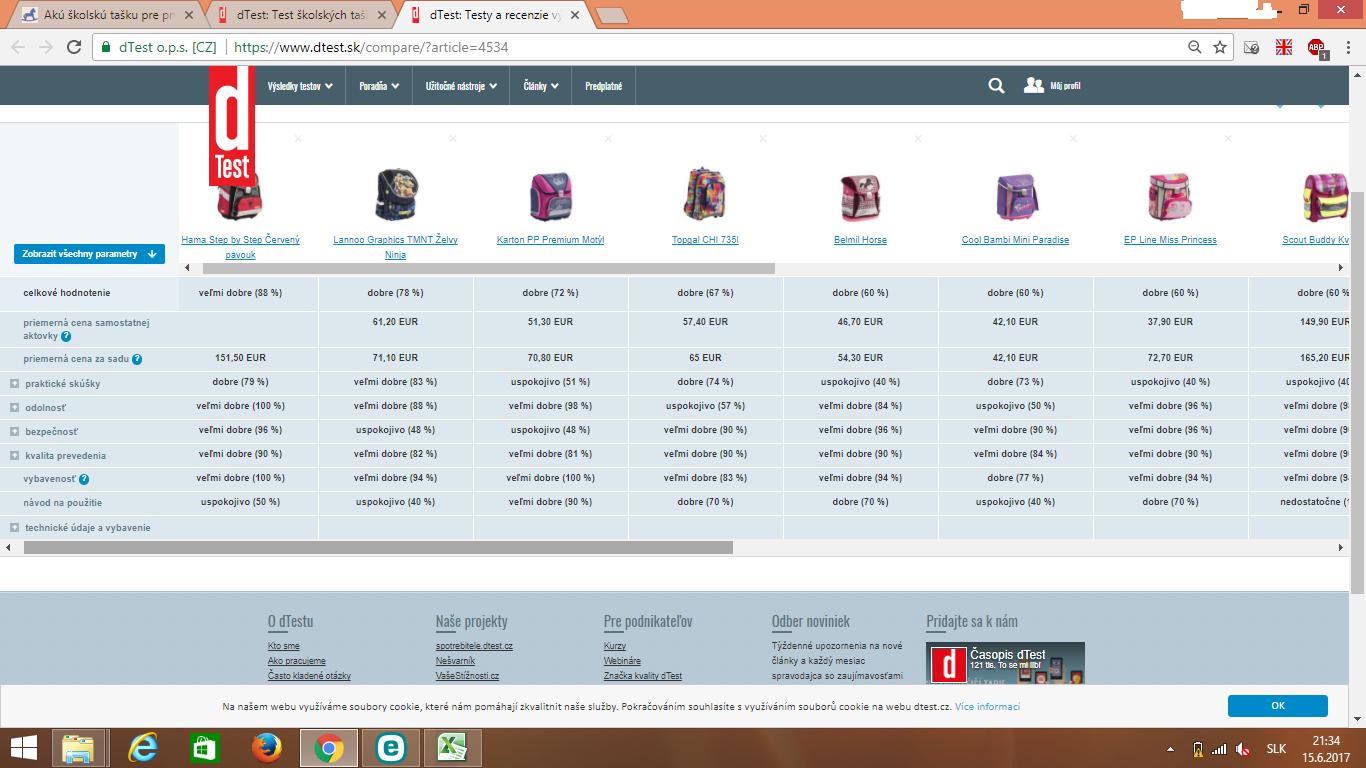
Task: Accept cookies with the OK button
Action: pos(1277,706)
